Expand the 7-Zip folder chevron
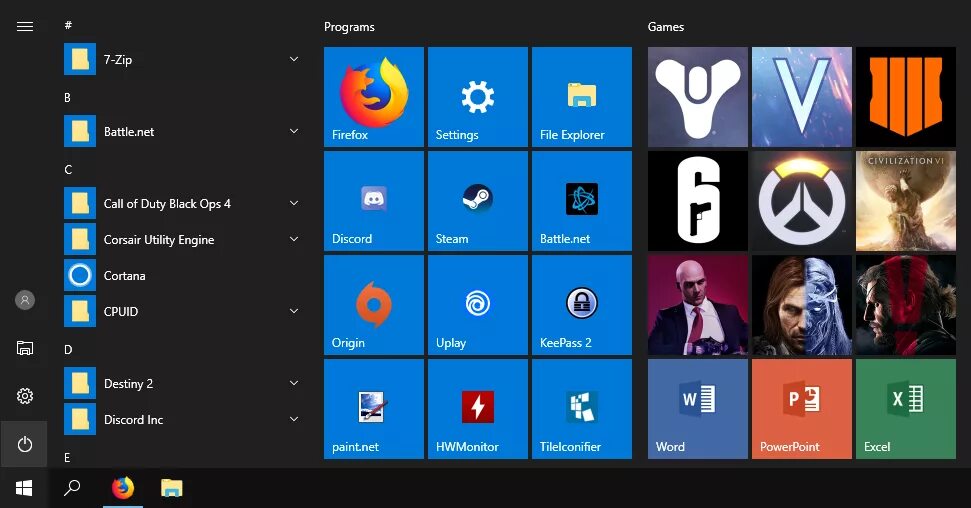 (x=294, y=59)
